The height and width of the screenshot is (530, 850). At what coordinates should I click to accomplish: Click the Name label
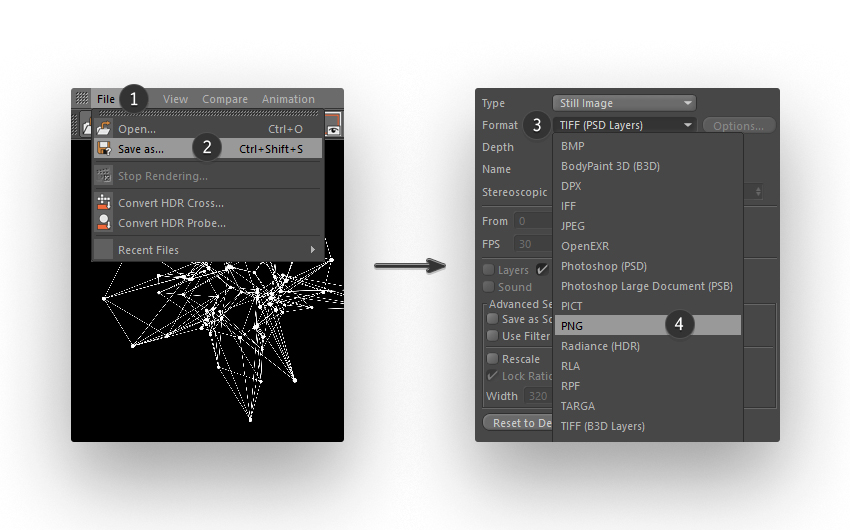point(496,169)
